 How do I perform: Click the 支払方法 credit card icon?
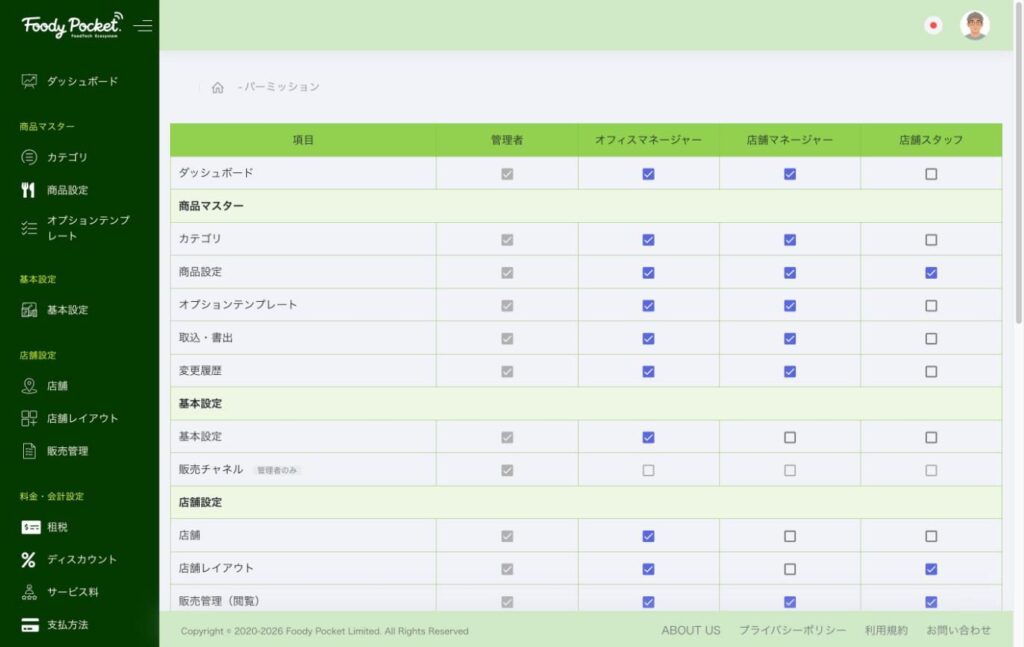[x=30, y=625]
